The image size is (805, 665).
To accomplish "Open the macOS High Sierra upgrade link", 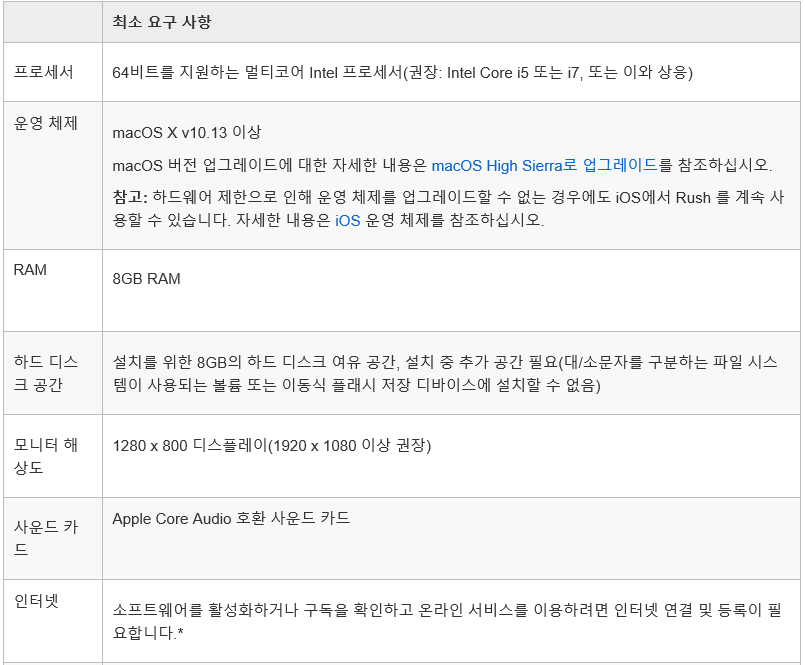I will (x=544, y=165).
